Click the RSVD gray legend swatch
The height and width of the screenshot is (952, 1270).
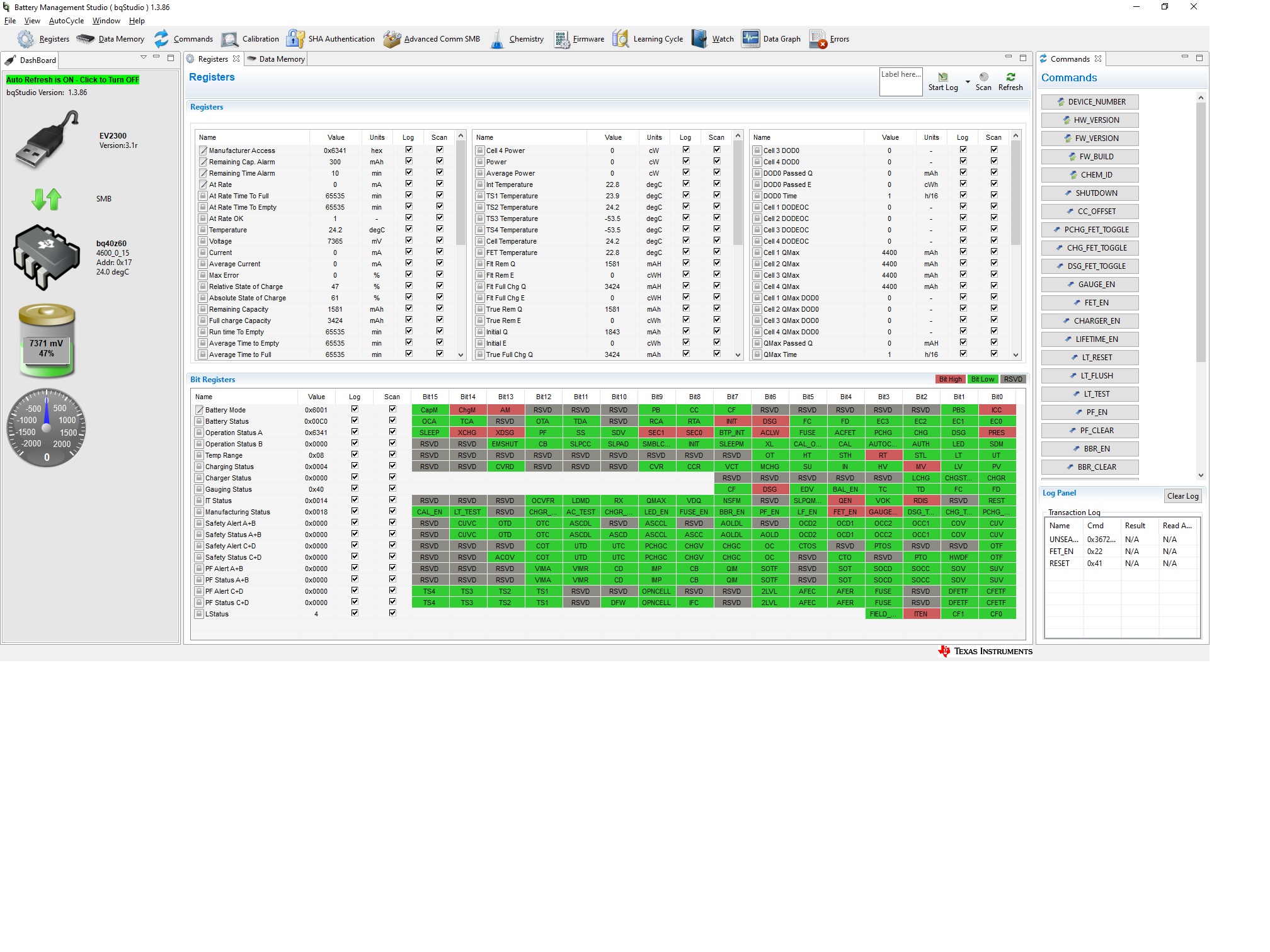coord(1013,379)
